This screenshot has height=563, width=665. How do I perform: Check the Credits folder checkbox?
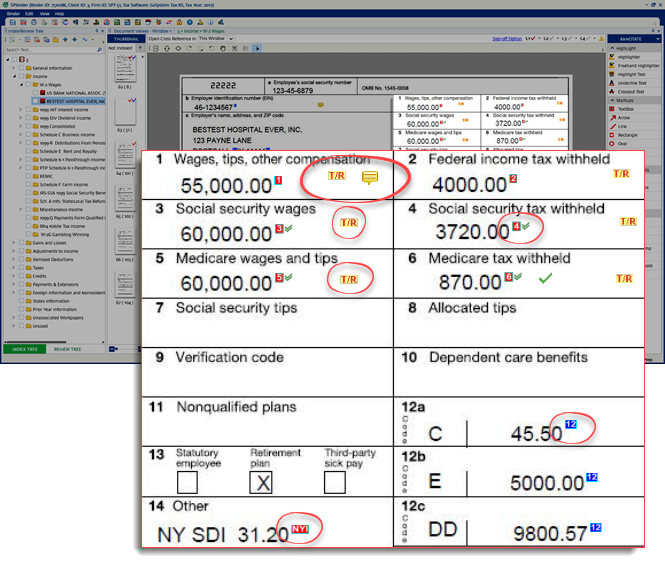(x=22, y=276)
